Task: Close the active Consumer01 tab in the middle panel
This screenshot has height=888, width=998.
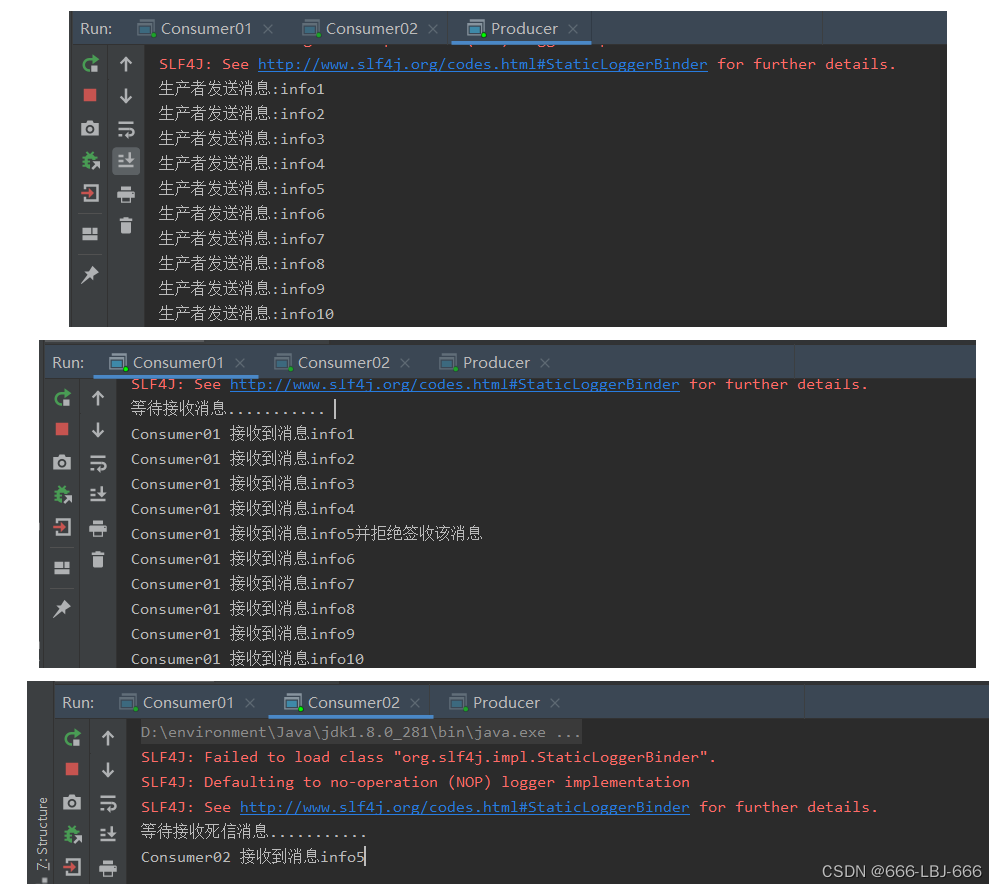Action: (x=240, y=363)
